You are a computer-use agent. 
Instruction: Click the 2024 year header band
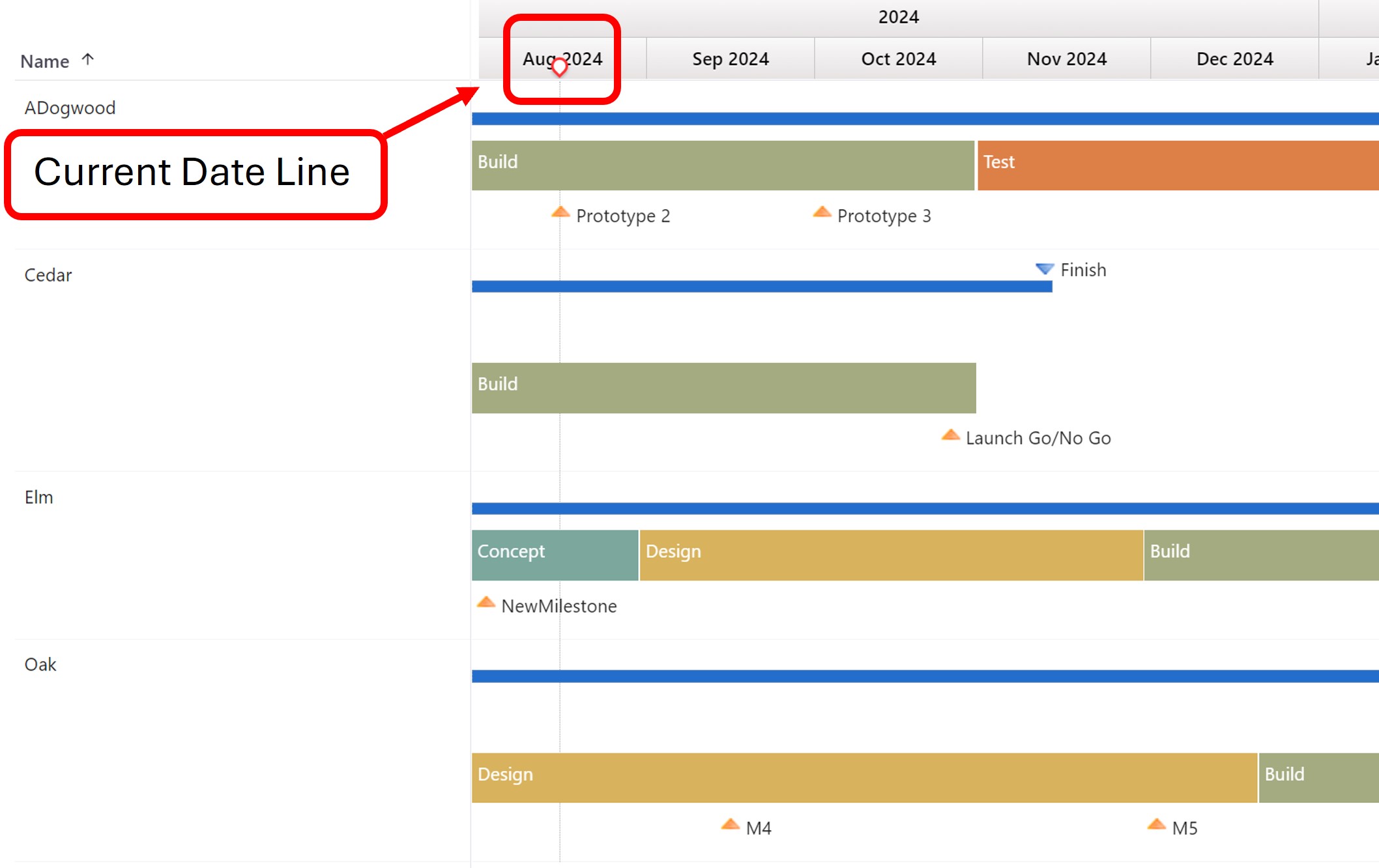(899, 16)
